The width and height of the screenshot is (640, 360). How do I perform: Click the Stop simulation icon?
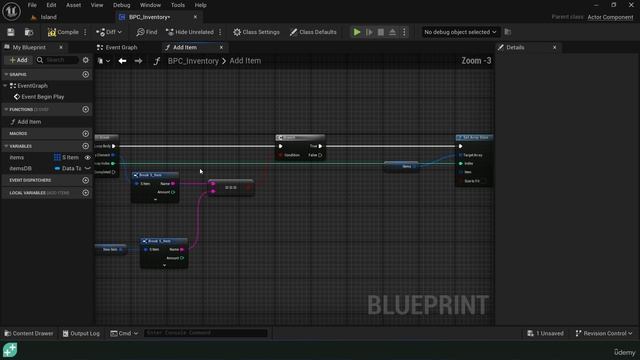click(x=380, y=32)
